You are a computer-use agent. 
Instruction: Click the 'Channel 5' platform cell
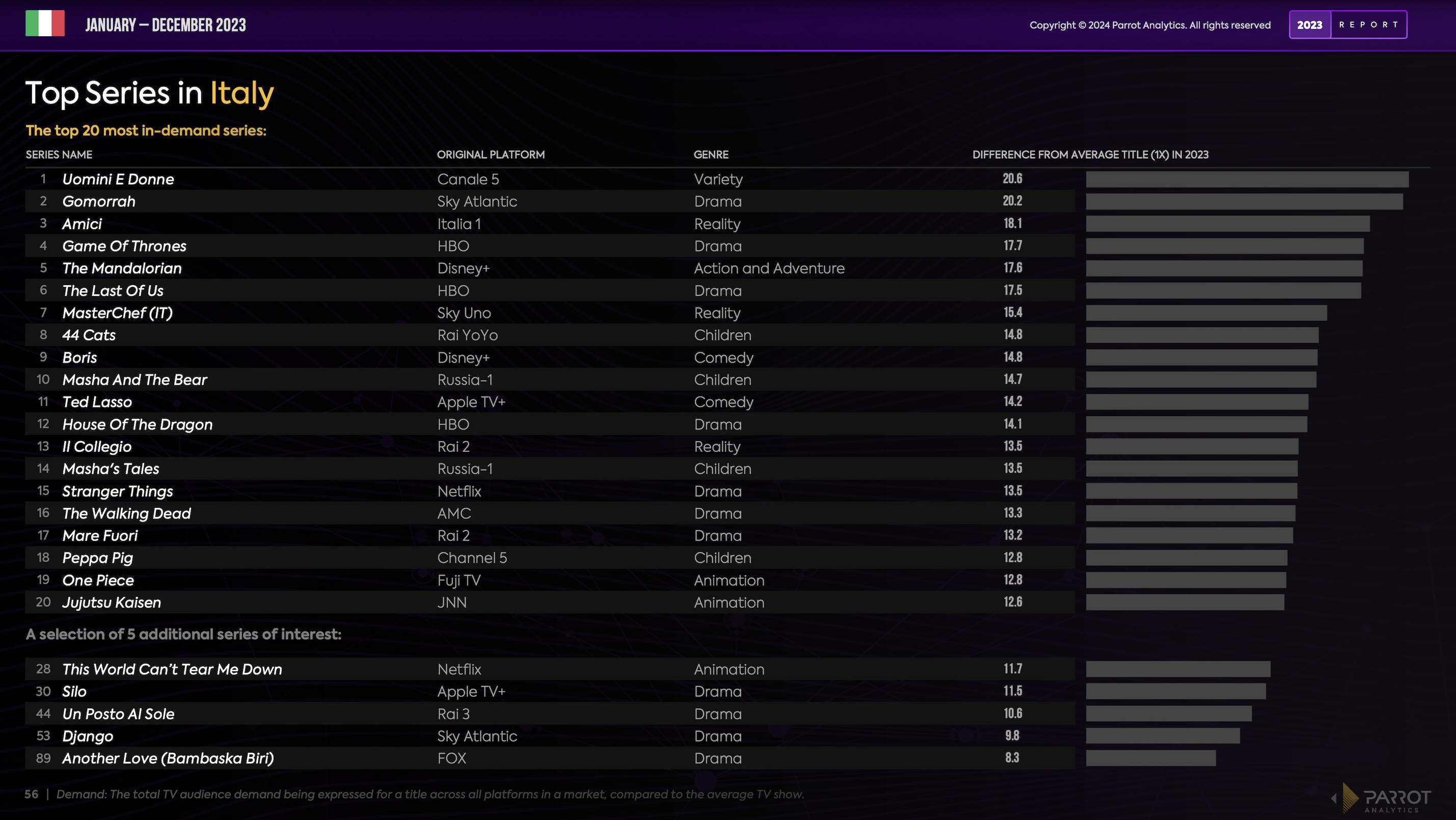[472, 558]
